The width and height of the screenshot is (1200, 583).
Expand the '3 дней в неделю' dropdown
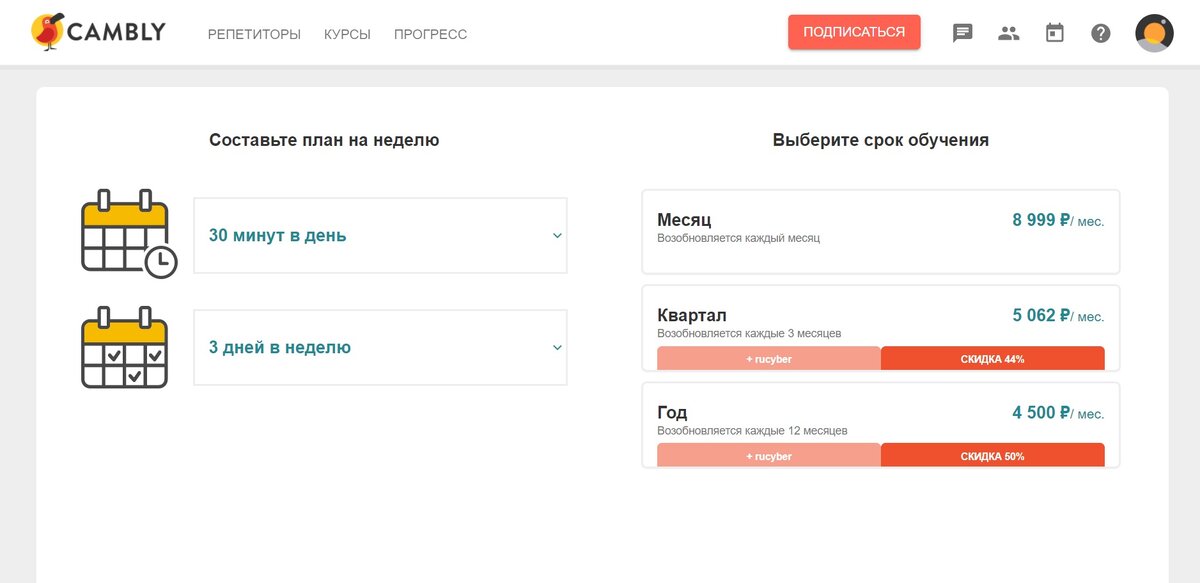tap(380, 348)
